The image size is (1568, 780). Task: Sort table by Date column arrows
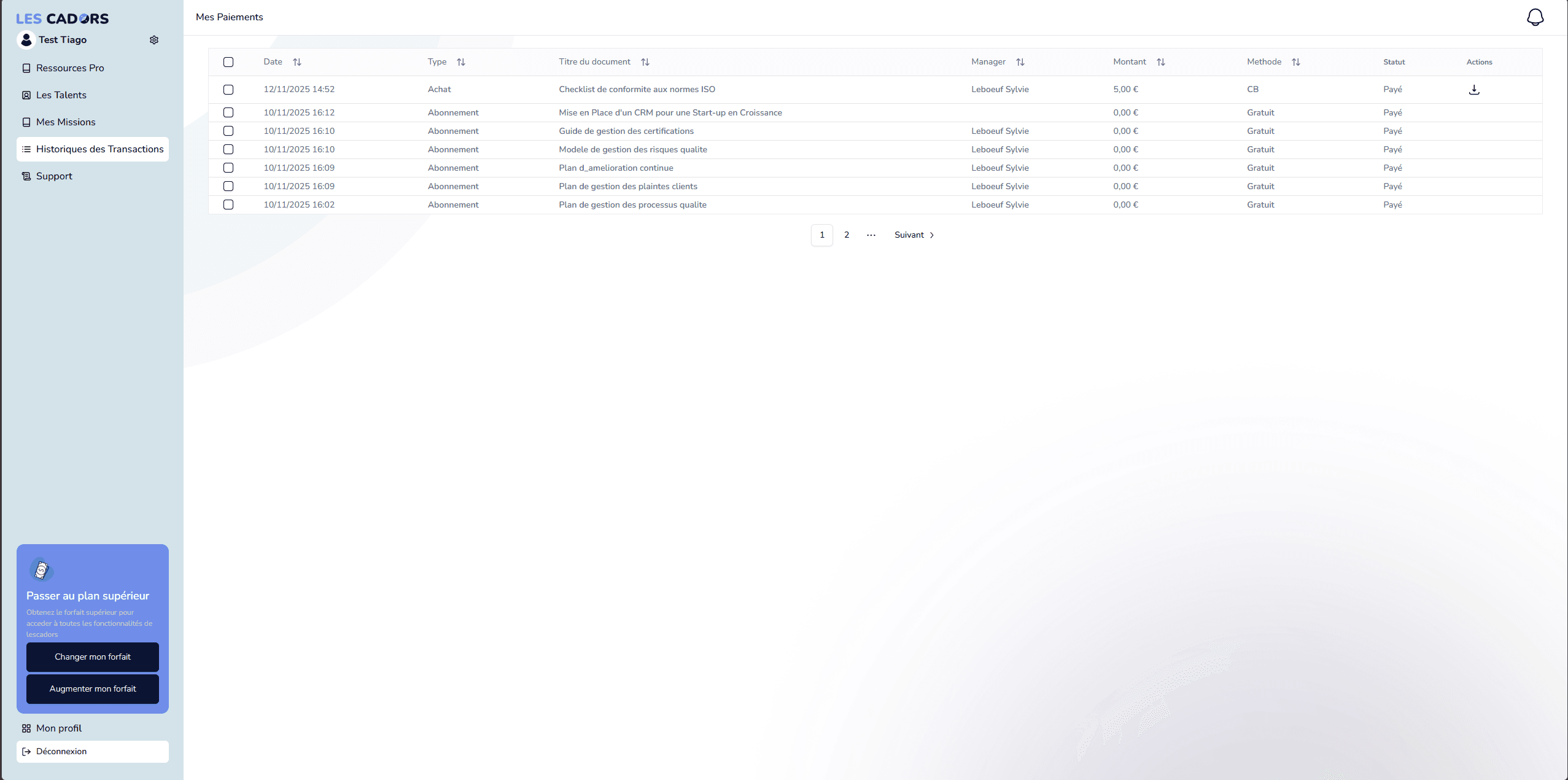(297, 62)
